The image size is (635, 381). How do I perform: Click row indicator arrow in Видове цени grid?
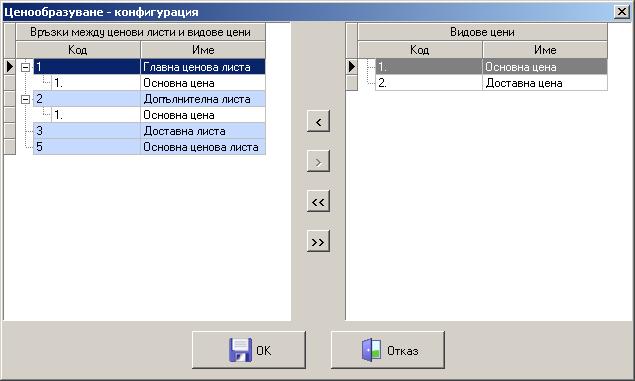point(352,66)
